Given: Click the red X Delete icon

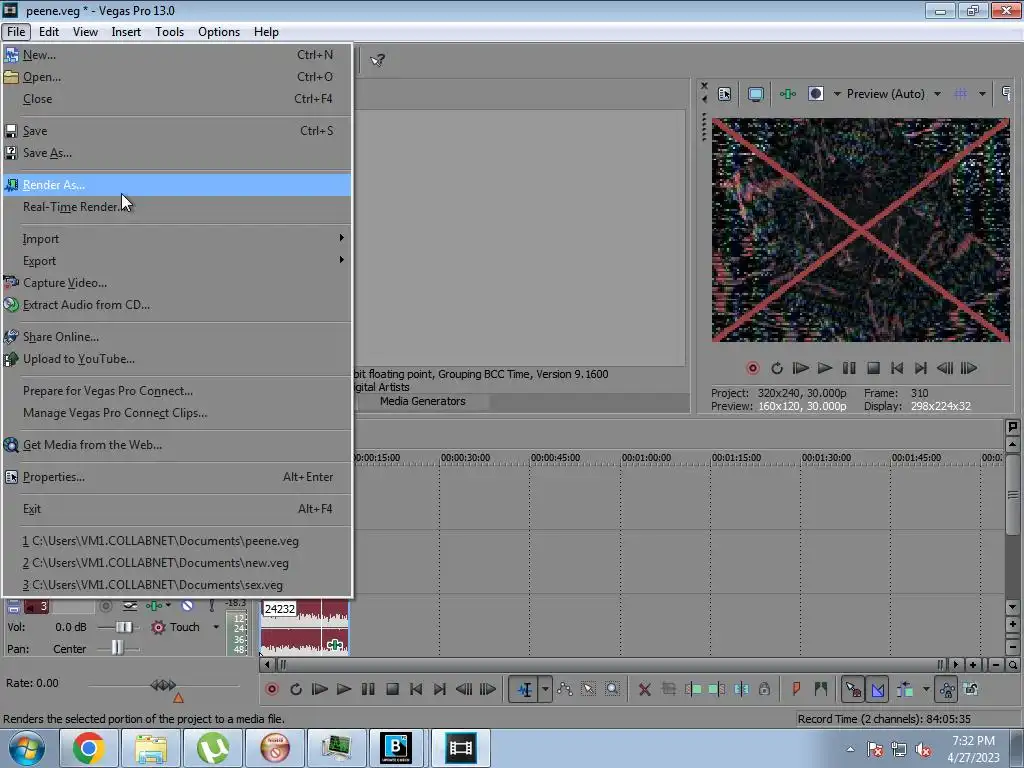Looking at the screenshot, I should (645, 689).
